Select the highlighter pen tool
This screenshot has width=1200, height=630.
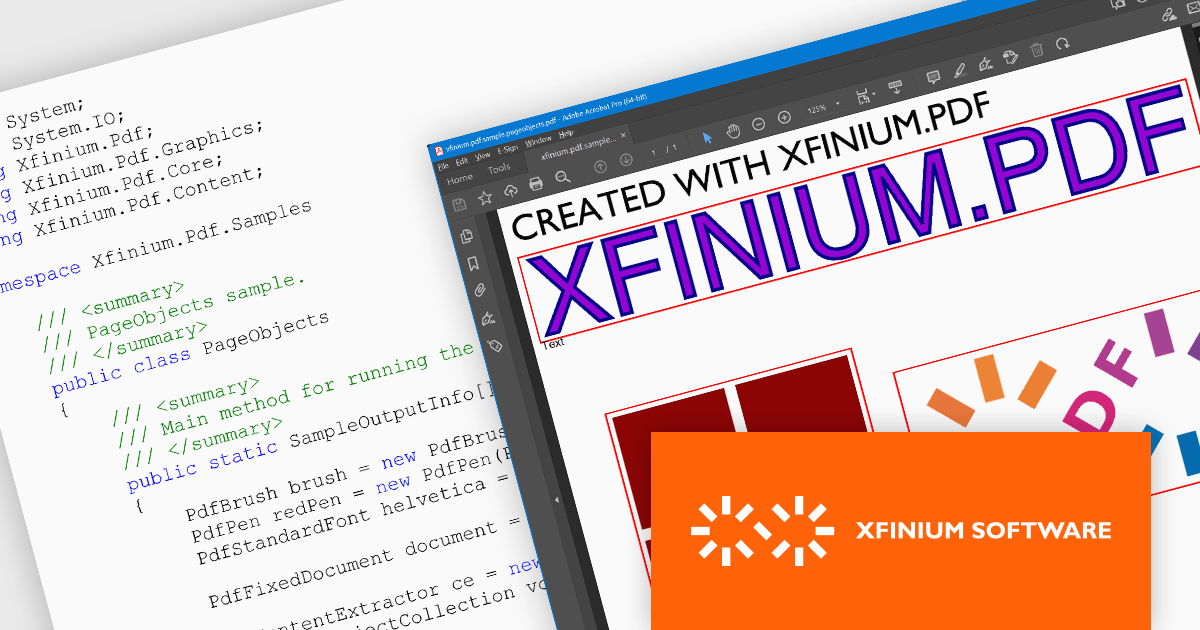pos(960,70)
